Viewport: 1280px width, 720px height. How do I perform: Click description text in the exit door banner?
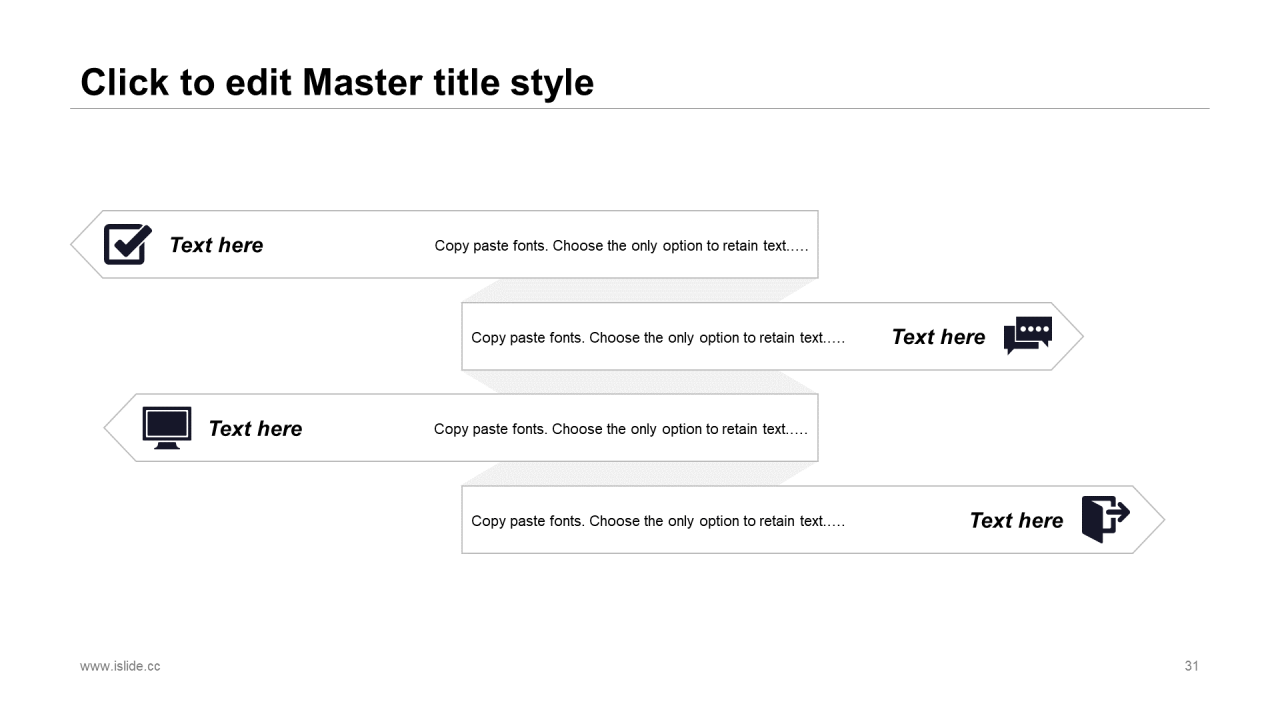(658, 521)
